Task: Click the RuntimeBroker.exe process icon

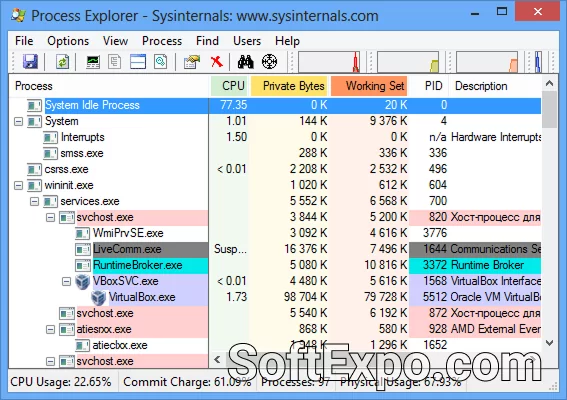Action: [x=83, y=265]
